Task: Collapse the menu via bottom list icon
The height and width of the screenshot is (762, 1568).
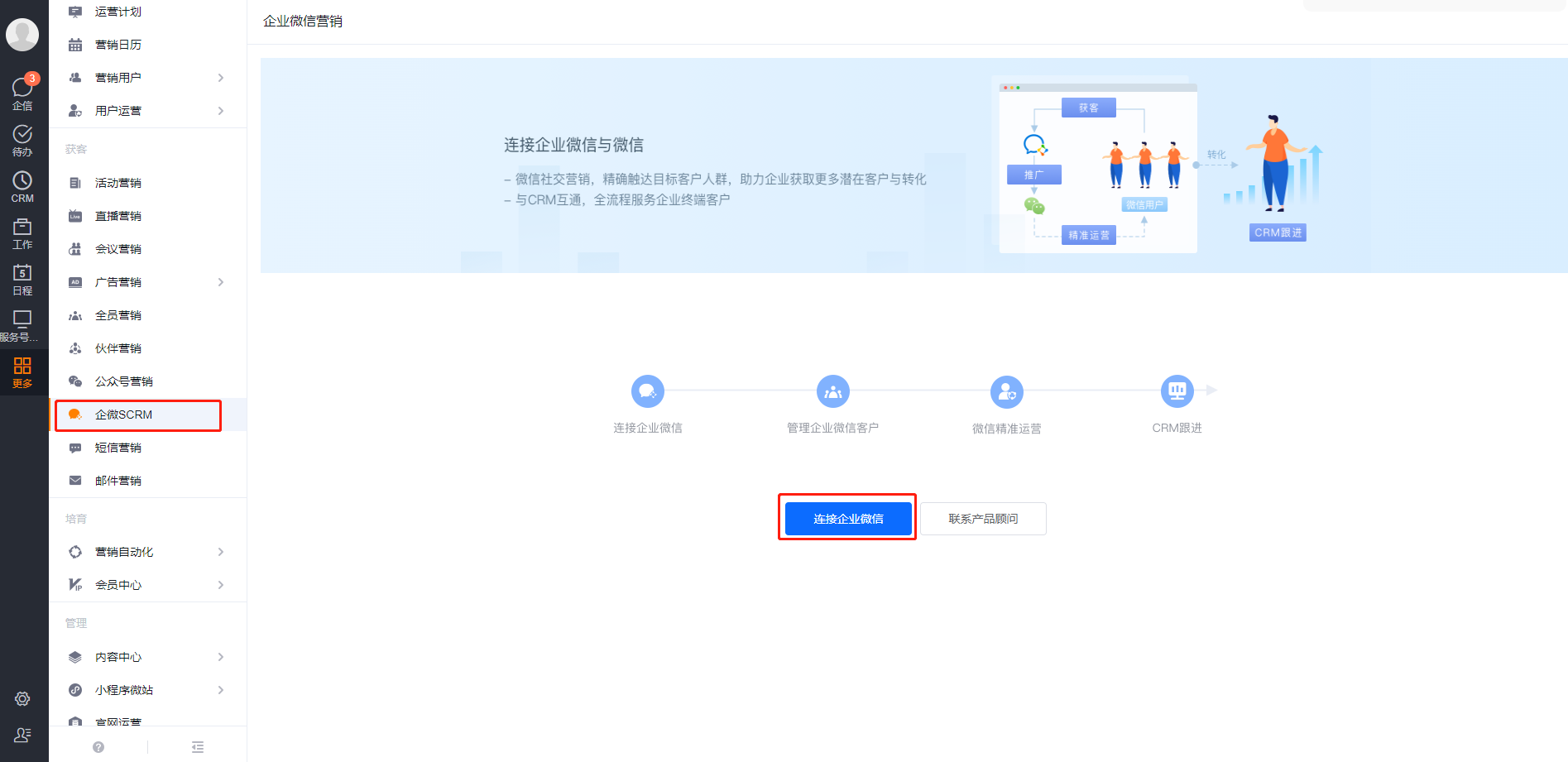Action: 198,747
